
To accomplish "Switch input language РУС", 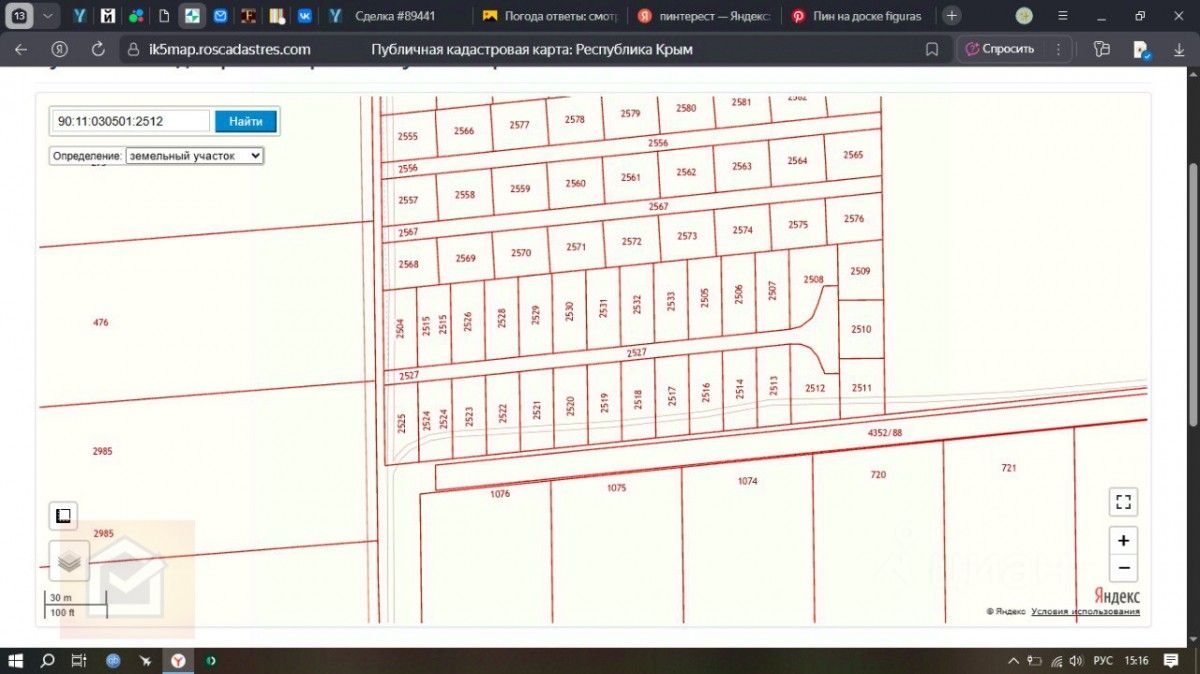I will (1103, 660).
